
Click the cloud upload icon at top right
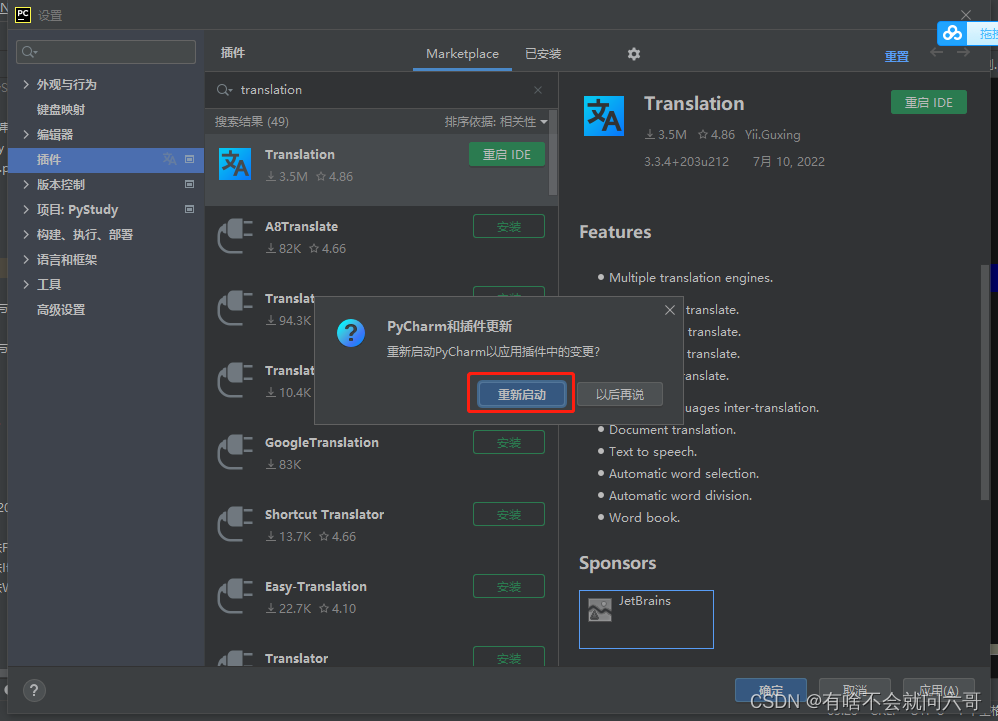[952, 33]
